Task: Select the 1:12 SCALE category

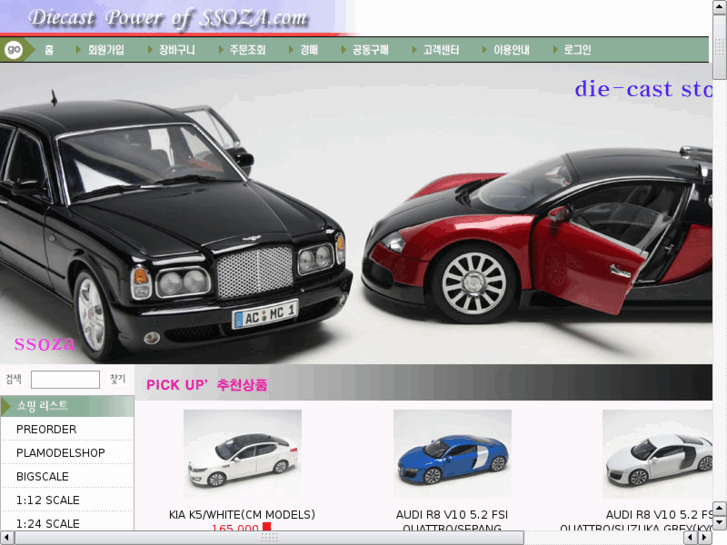Action: click(x=48, y=500)
